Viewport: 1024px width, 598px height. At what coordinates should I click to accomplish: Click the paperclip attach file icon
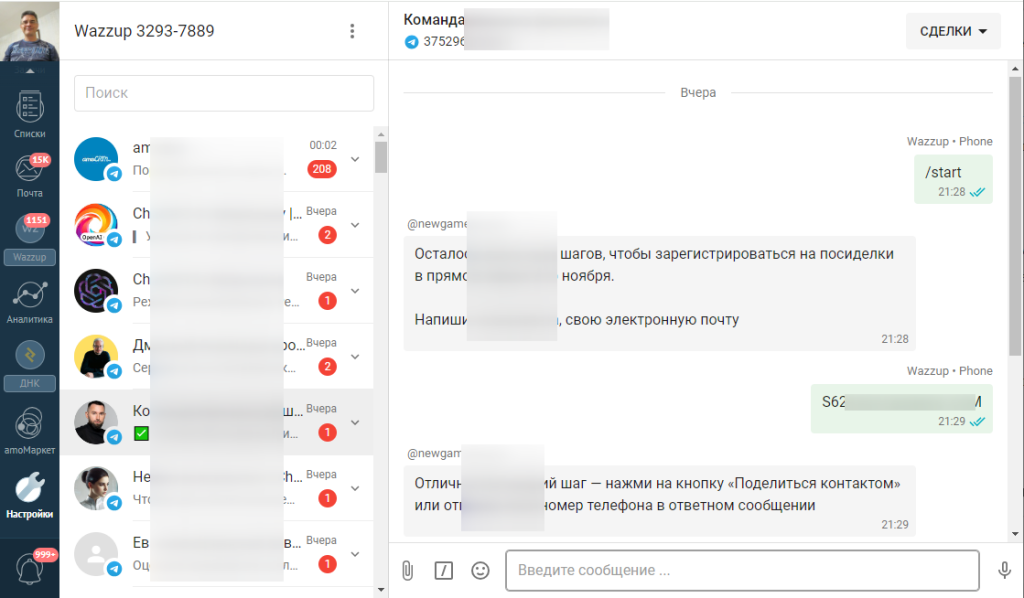point(407,570)
